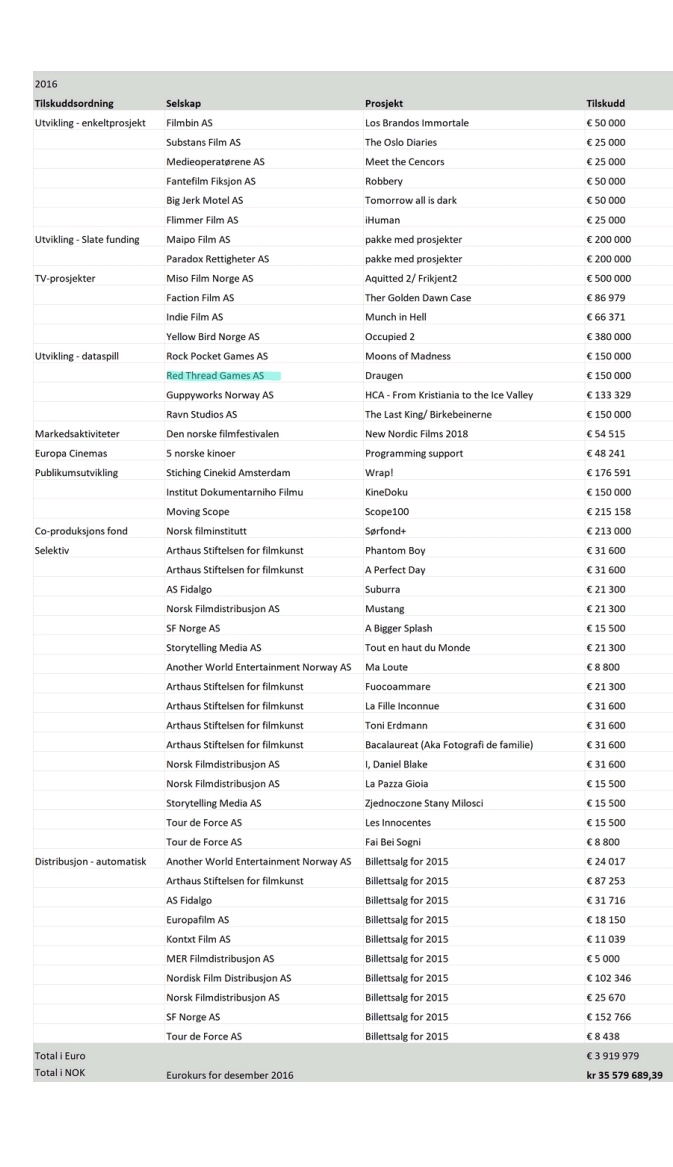Screen dimensions: 673x1167
Task: Select the Selektiv category cell
Action: tap(51, 550)
